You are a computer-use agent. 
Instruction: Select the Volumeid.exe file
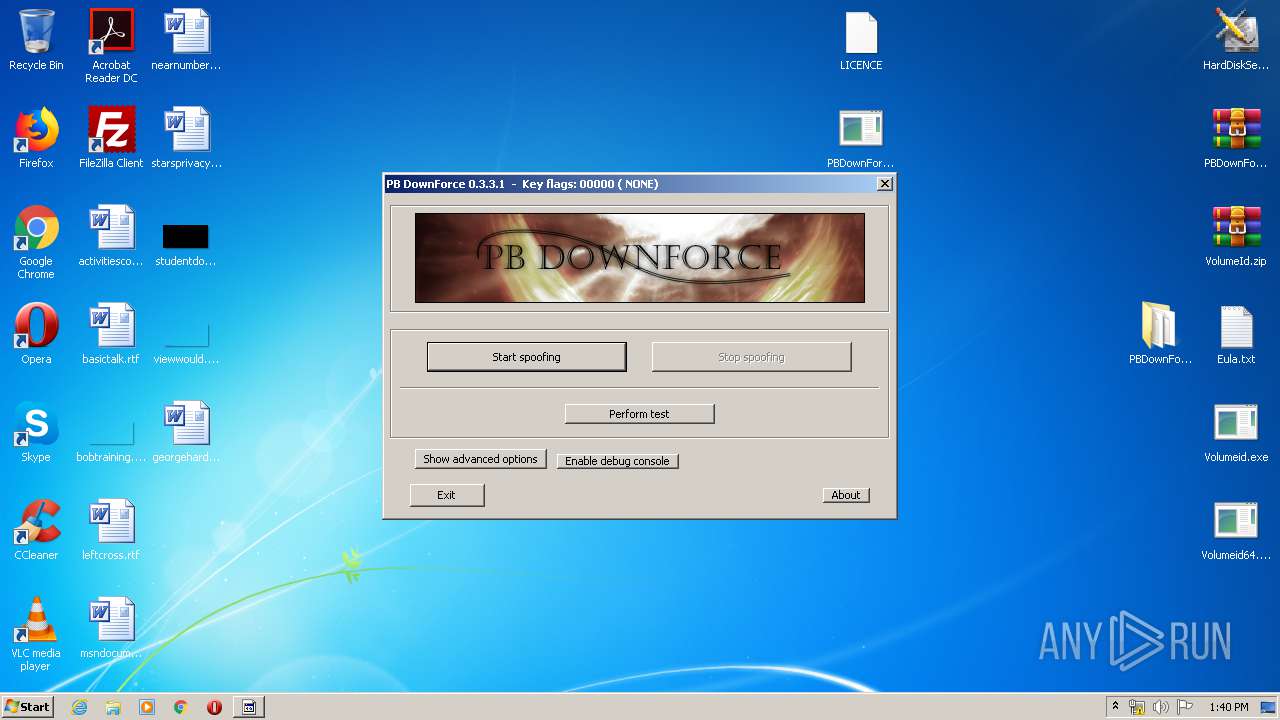(1236, 432)
